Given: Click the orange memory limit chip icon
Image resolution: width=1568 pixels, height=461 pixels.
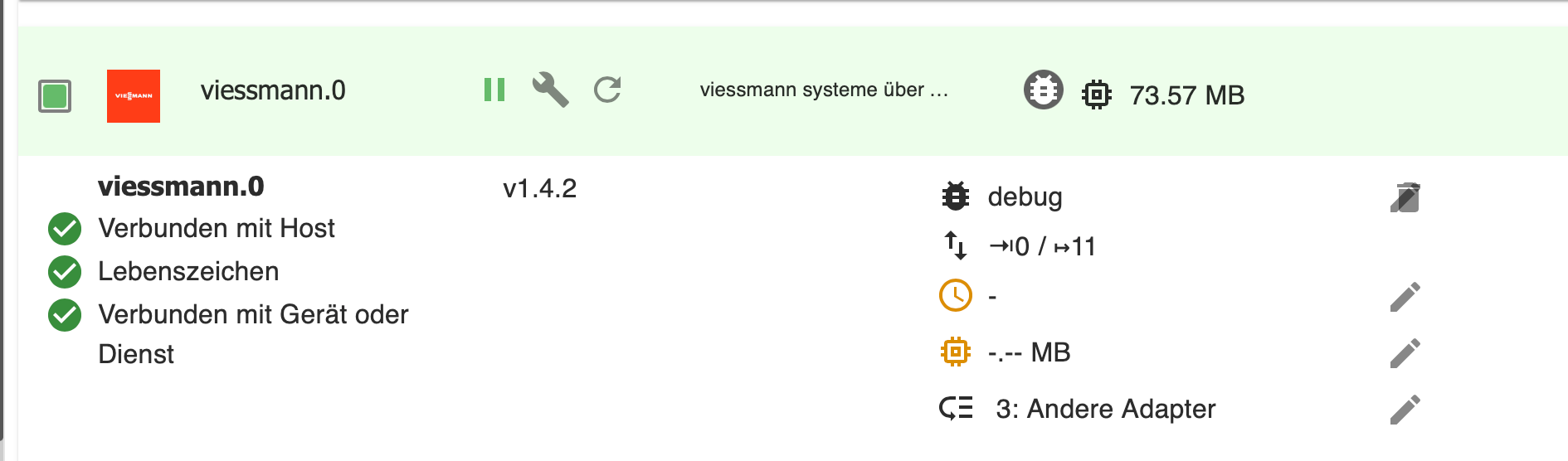Looking at the screenshot, I should [956, 352].
